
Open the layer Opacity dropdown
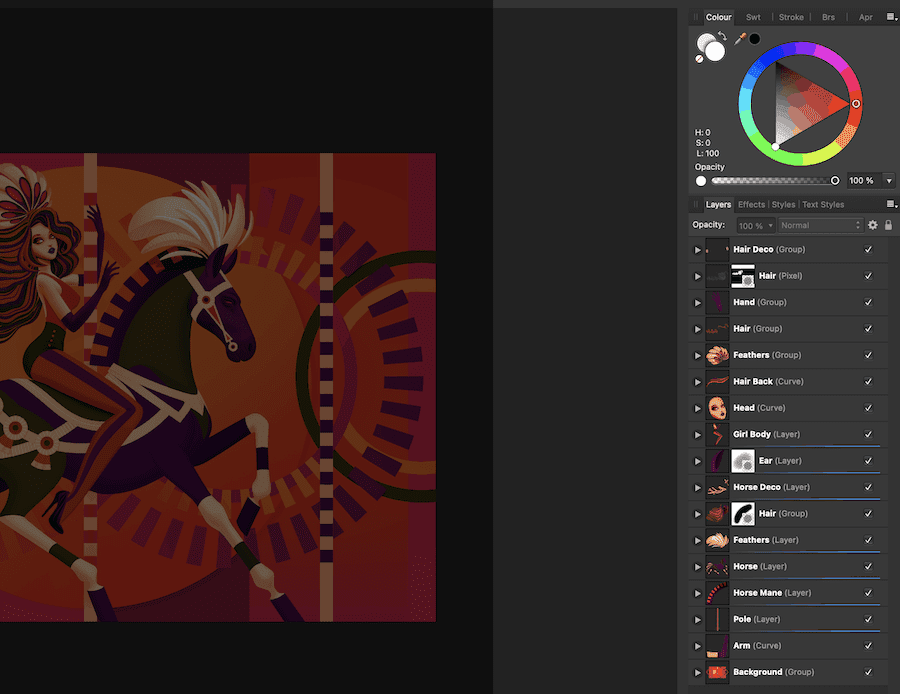(755, 225)
